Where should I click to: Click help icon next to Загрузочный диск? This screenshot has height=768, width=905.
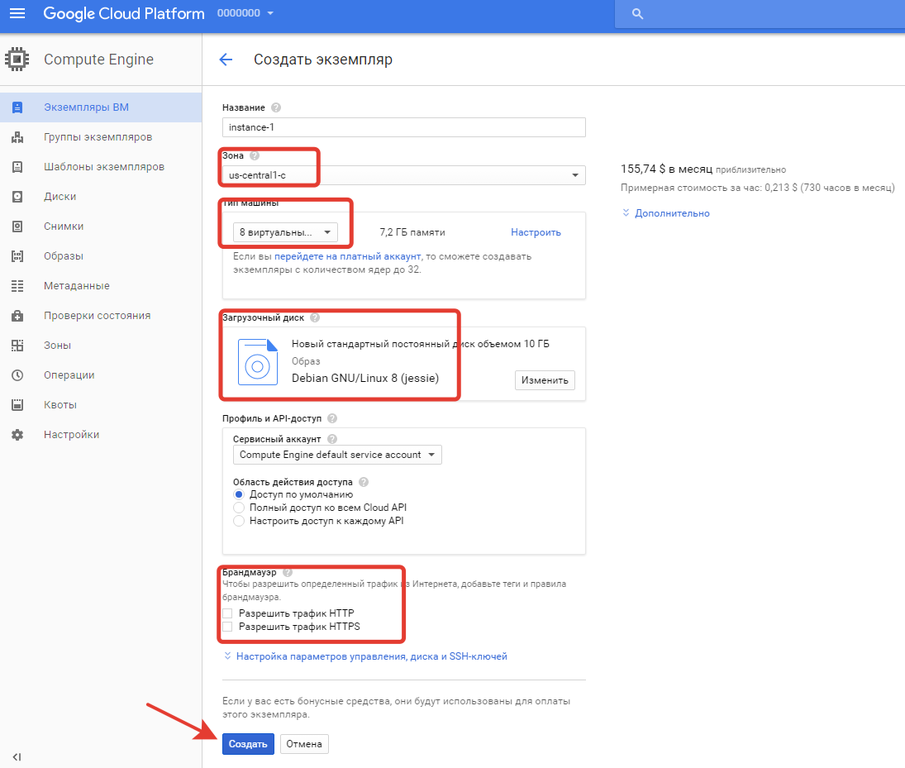pyautogui.click(x=315, y=317)
